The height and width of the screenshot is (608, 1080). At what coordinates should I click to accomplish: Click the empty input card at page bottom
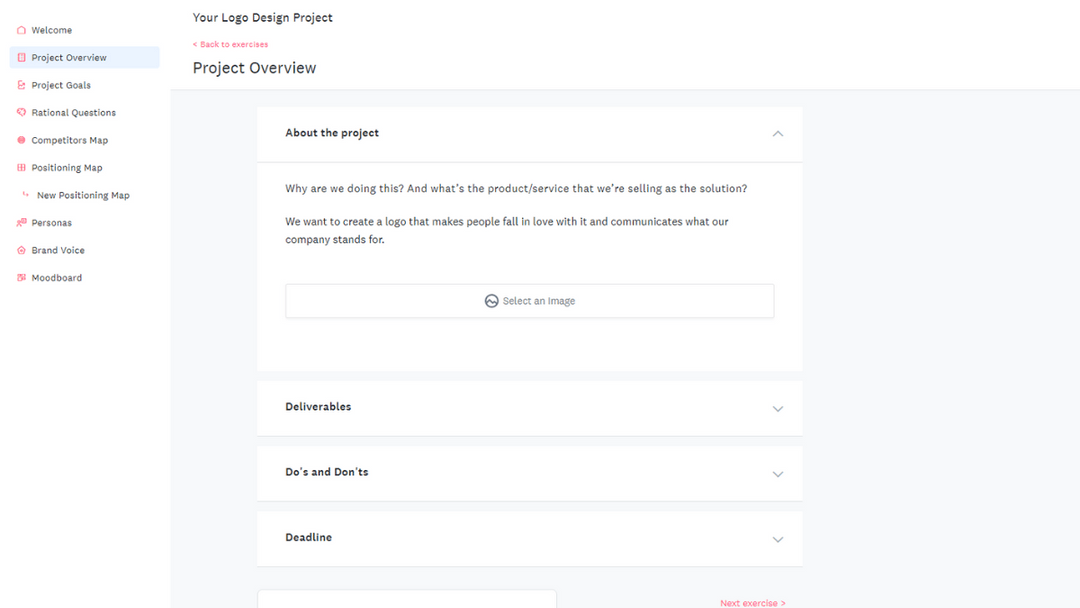click(x=406, y=601)
